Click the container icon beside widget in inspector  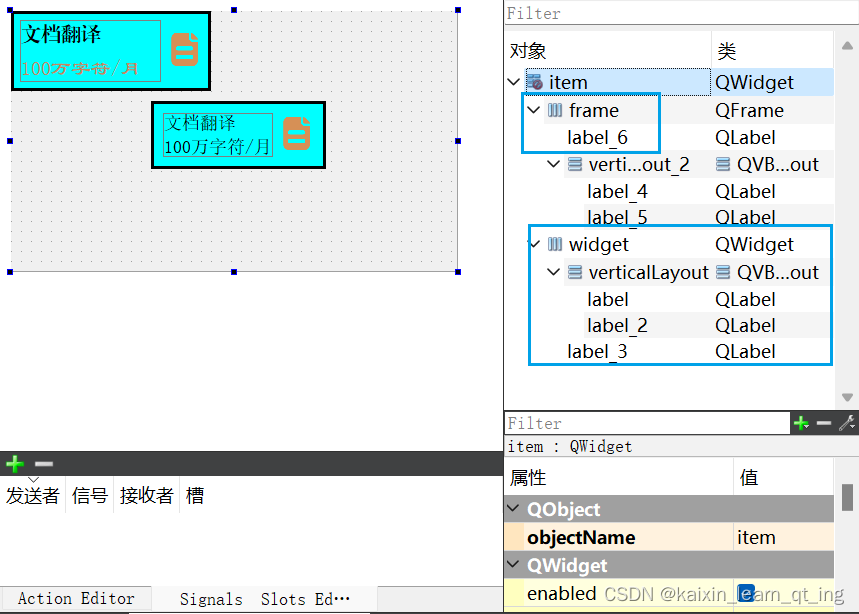[556, 244]
